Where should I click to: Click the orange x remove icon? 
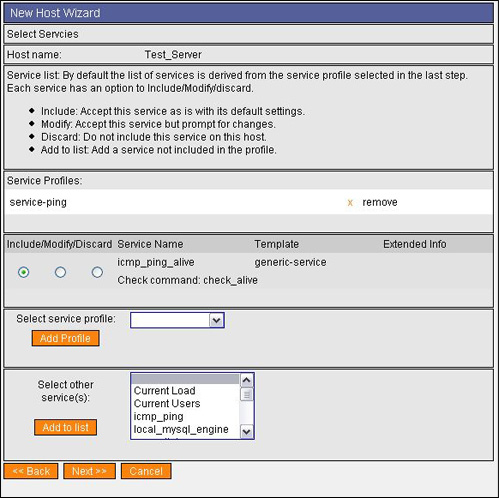click(x=350, y=203)
